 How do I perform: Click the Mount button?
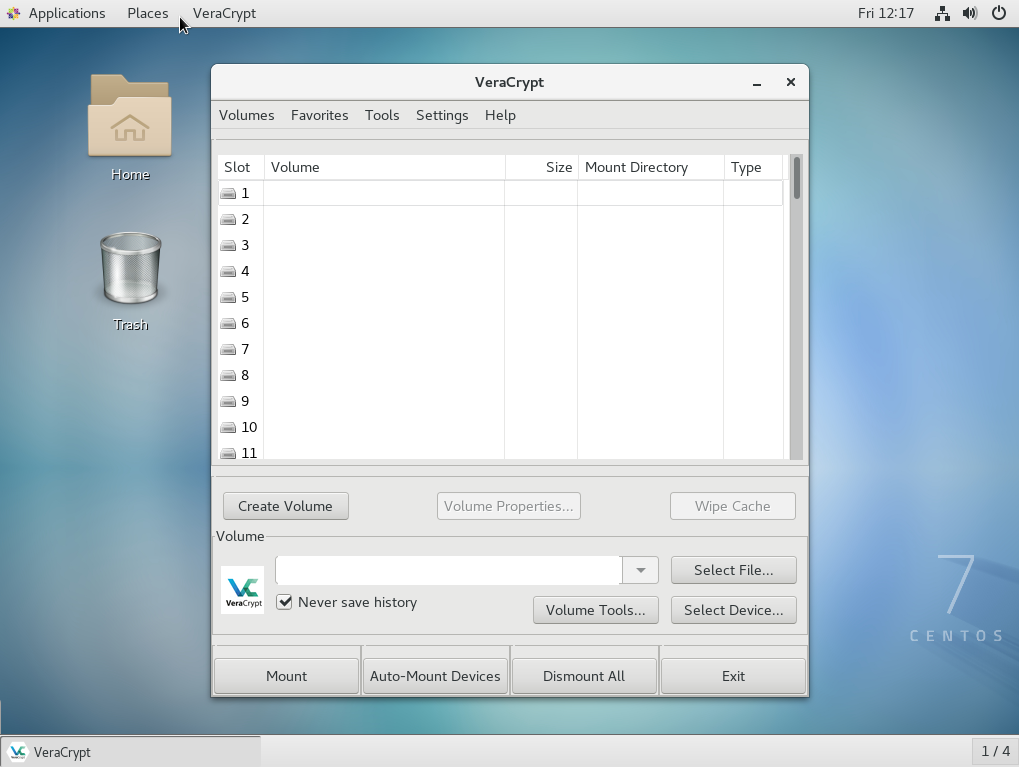287,676
